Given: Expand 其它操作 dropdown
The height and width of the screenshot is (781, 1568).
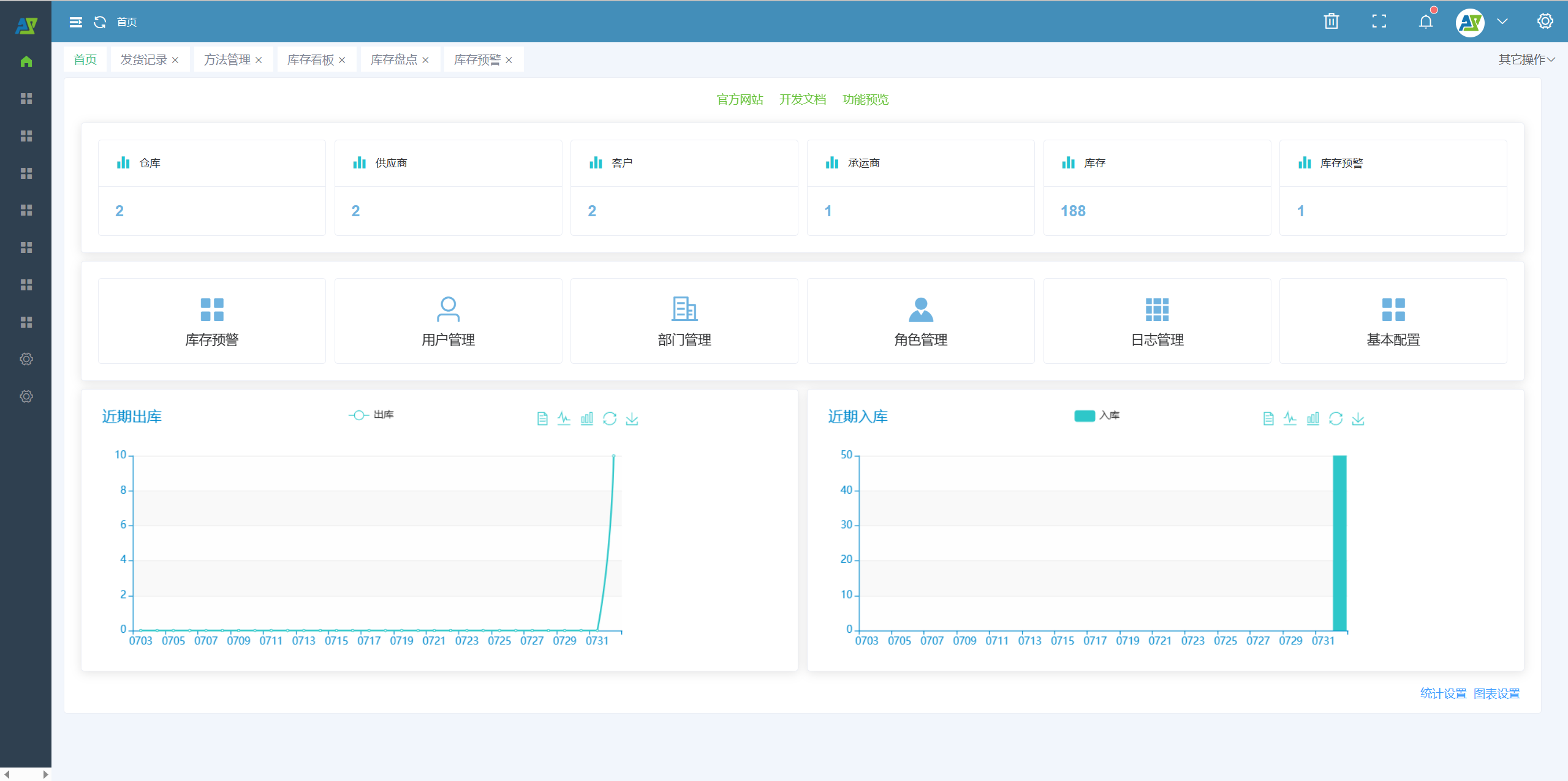Looking at the screenshot, I should [x=1526, y=59].
